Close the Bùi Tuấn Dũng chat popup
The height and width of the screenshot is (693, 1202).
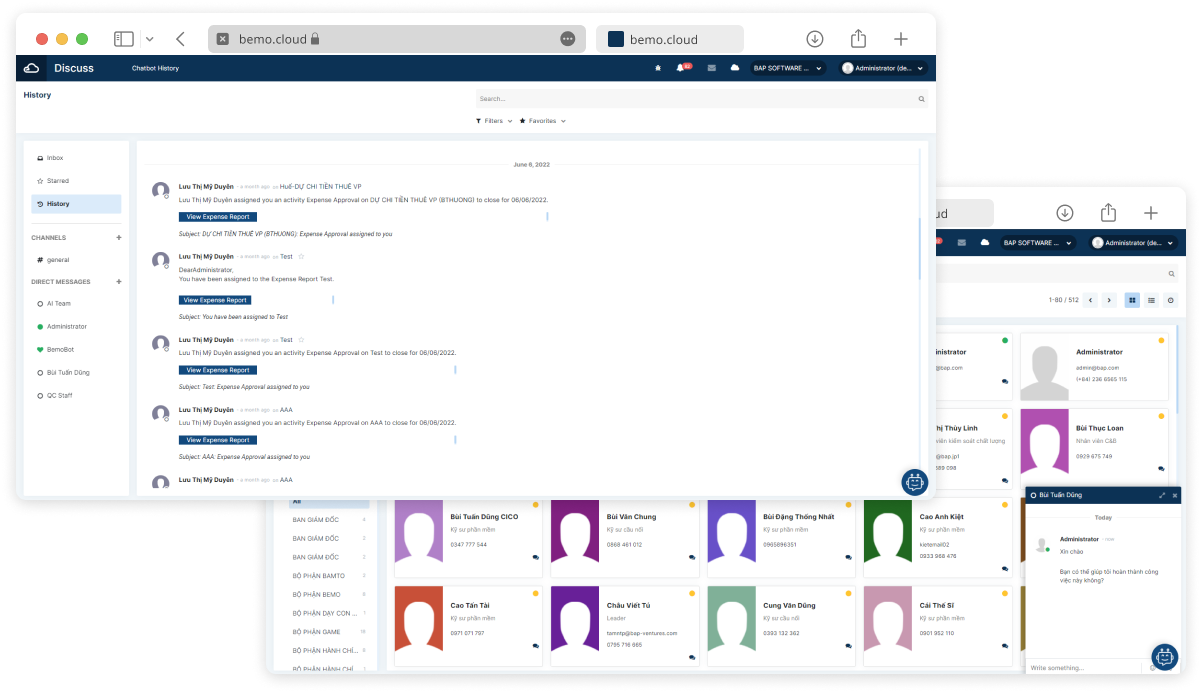coord(1175,495)
